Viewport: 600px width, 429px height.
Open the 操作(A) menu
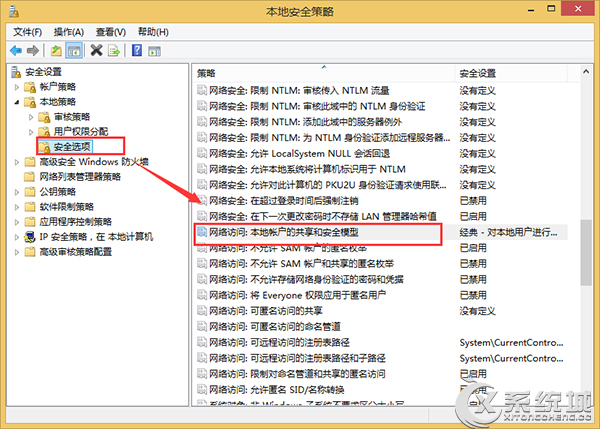coord(69,32)
